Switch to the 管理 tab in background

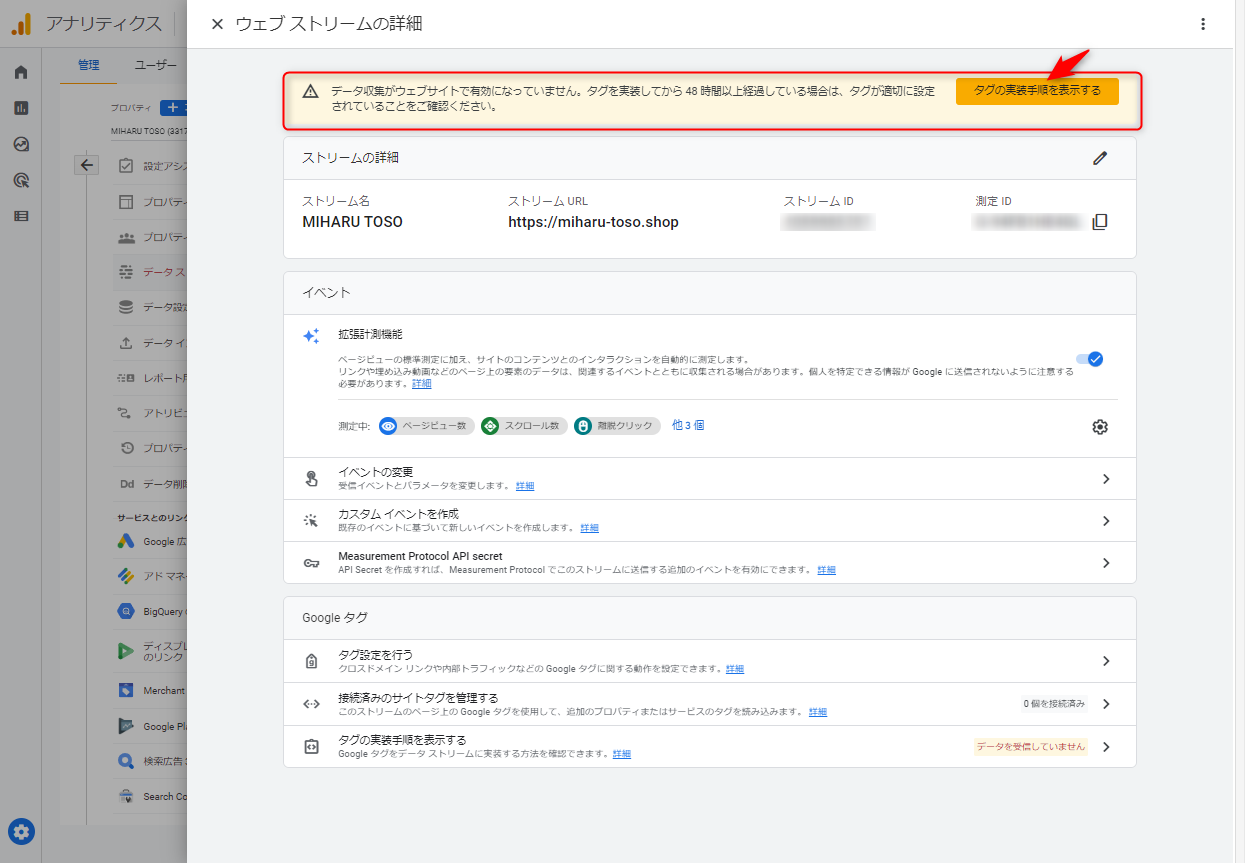(88, 65)
